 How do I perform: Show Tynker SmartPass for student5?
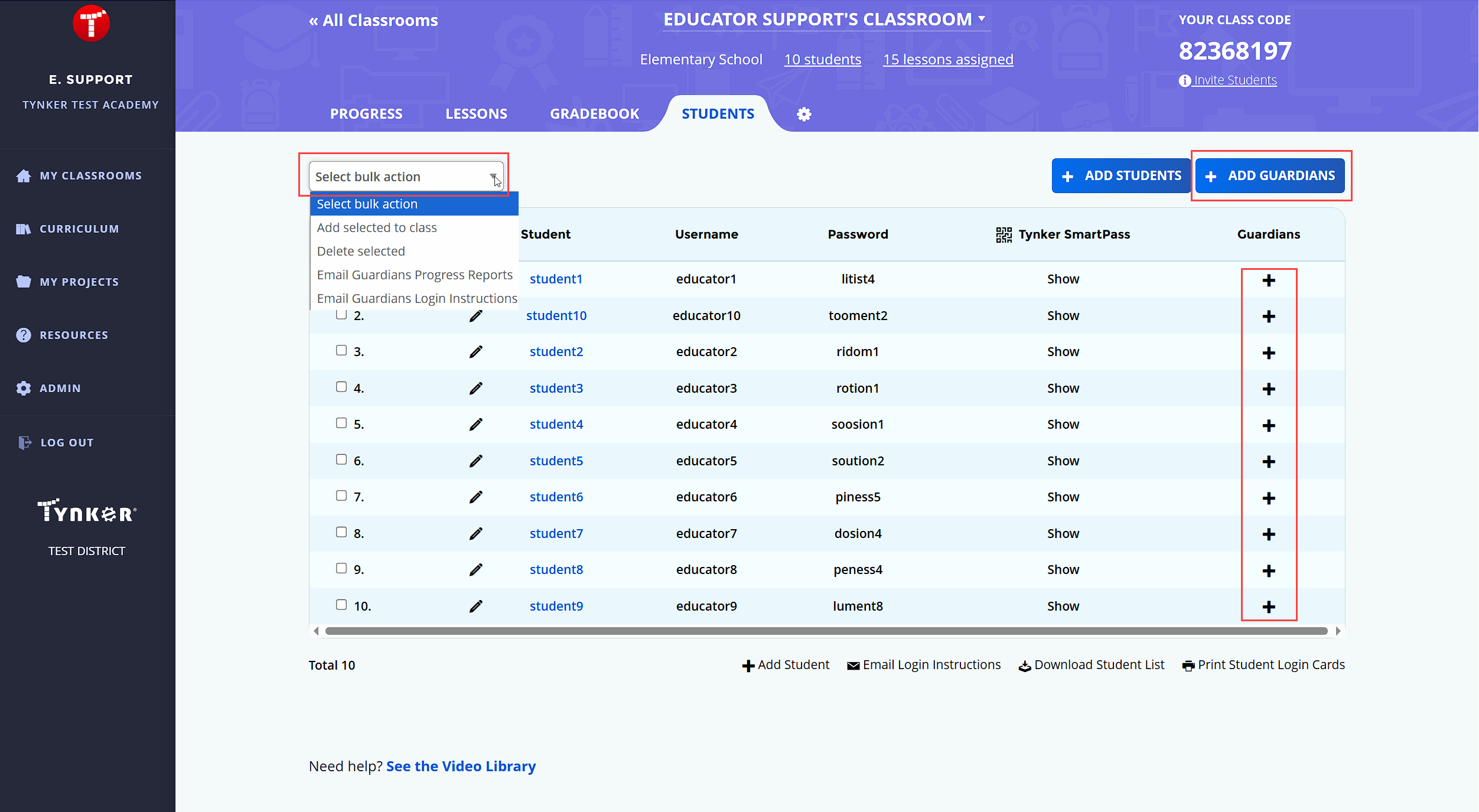[1063, 461]
